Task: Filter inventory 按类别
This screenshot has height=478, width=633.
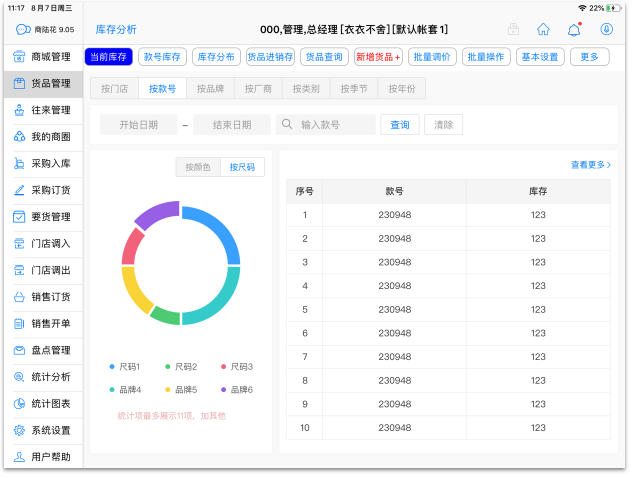Action: click(306, 89)
